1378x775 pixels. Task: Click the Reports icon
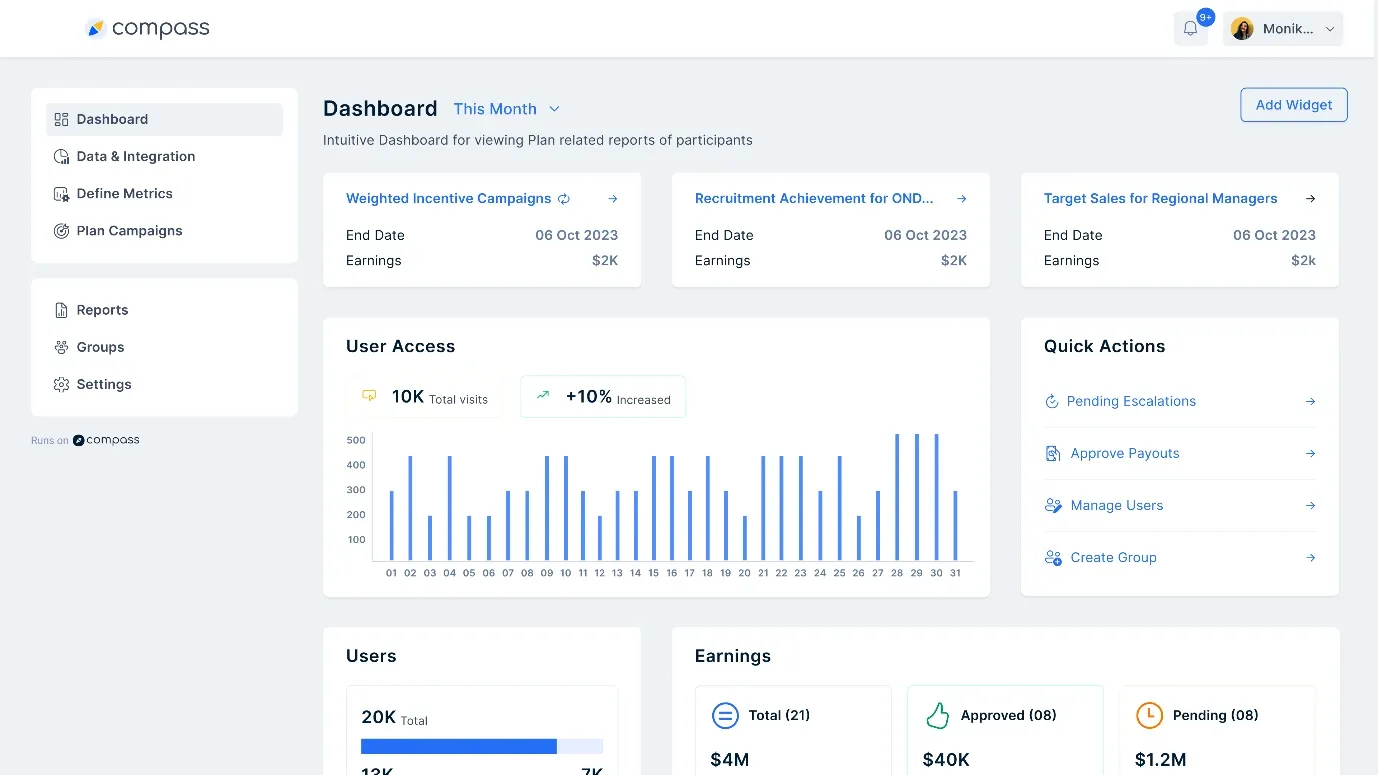point(60,310)
